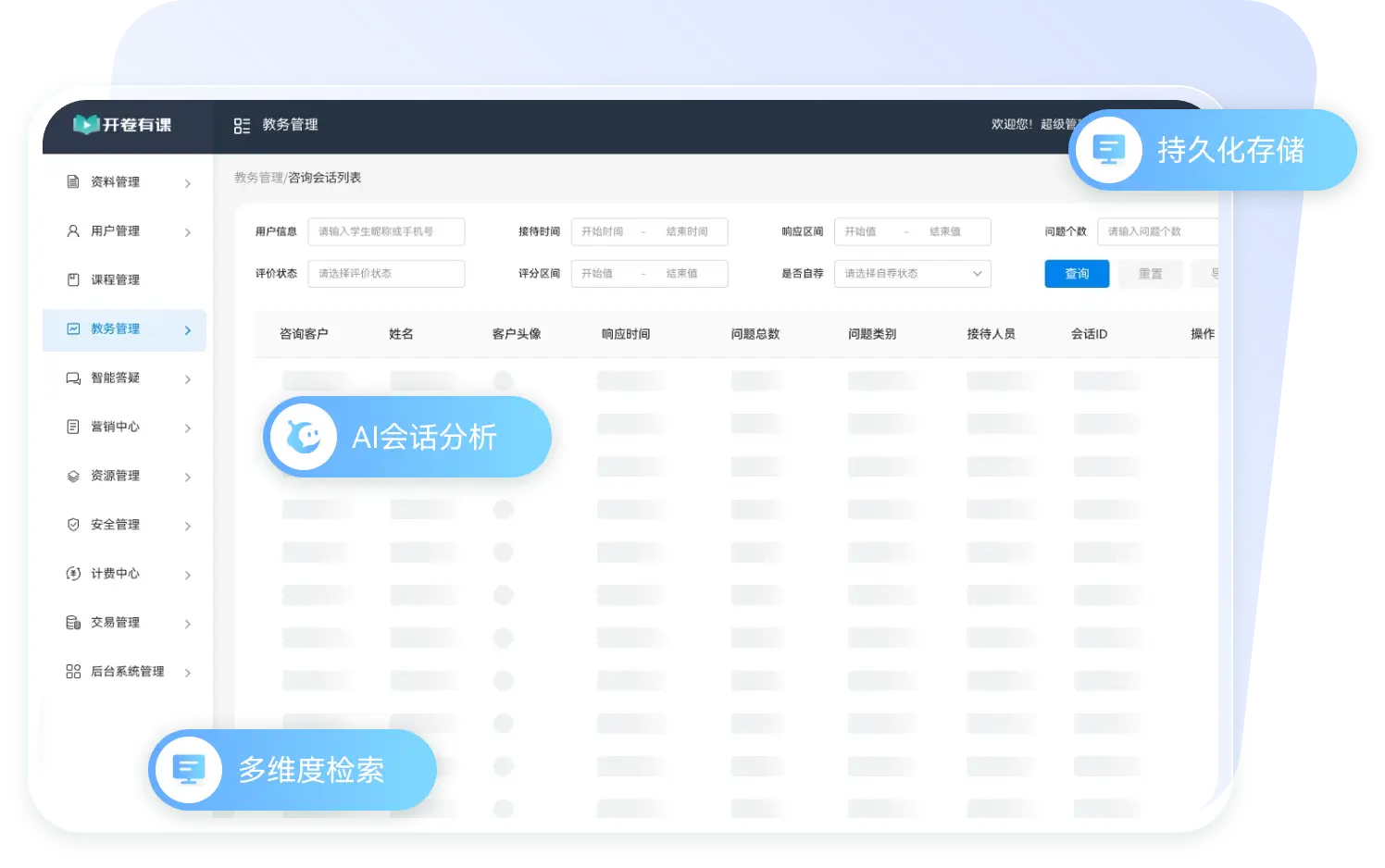Screen dimensions: 1385x868
Task: Click the 资源管理 layers icon
Action: pyautogui.click(x=73, y=476)
